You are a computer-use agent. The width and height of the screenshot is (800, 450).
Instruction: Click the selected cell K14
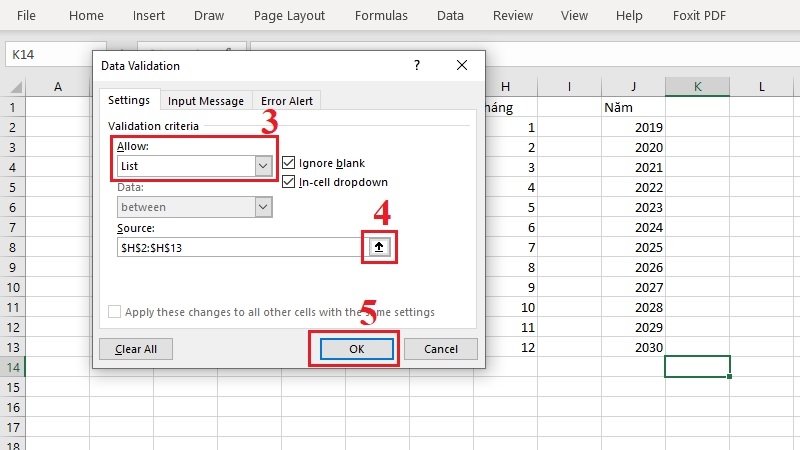(x=697, y=367)
